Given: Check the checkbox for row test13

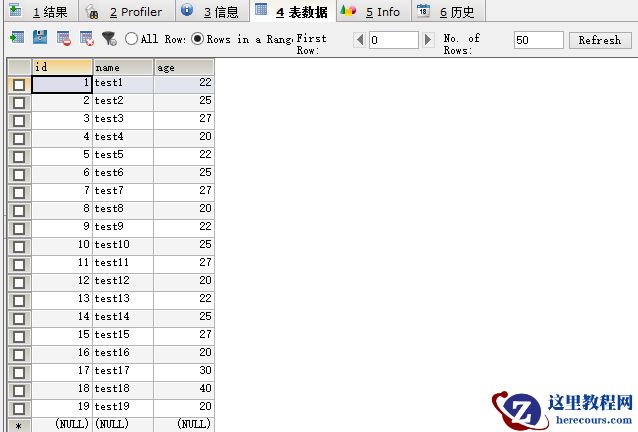Looking at the screenshot, I should pyautogui.click(x=19, y=301).
